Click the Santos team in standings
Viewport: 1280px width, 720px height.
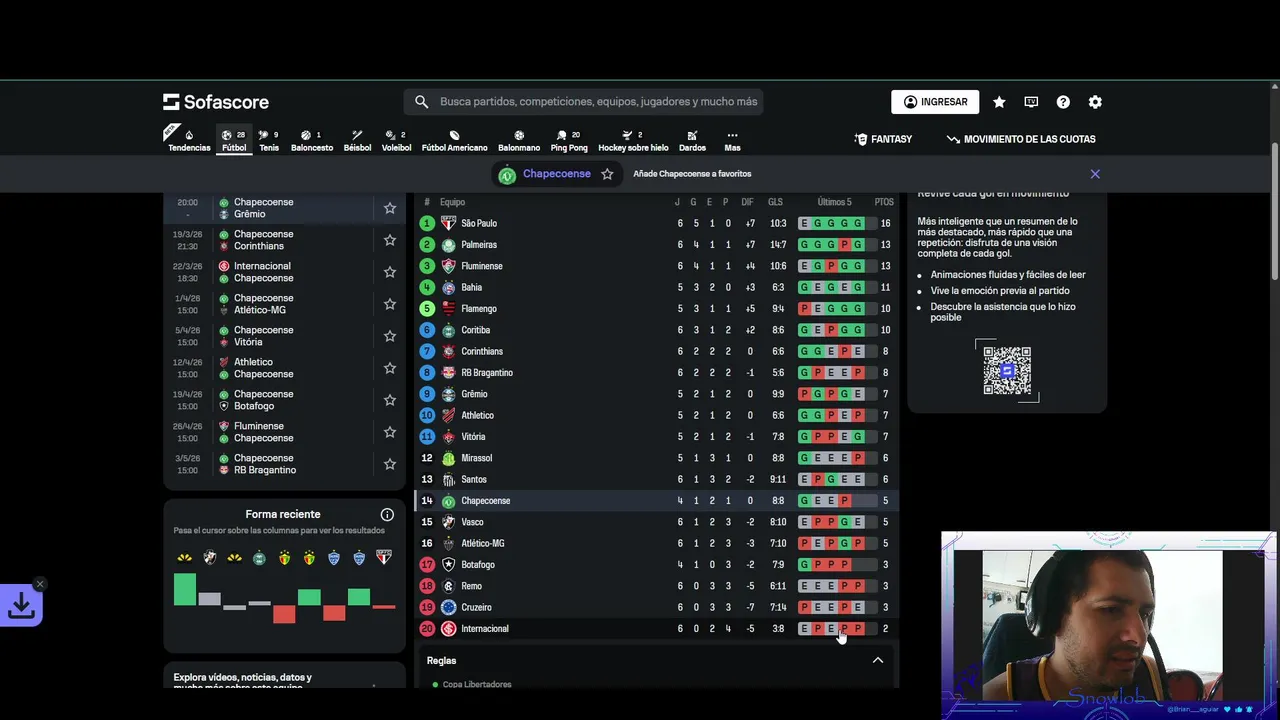click(473, 479)
